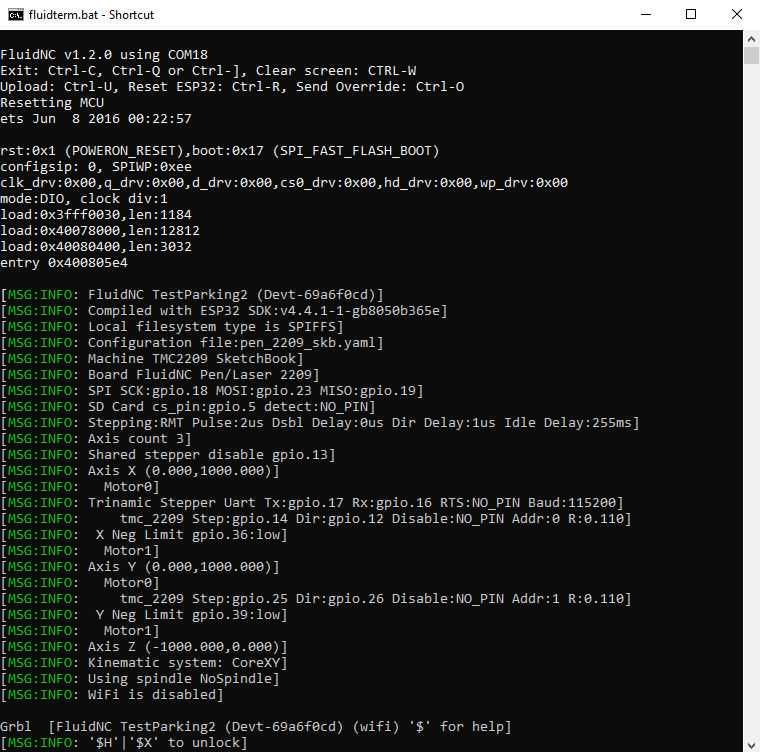Click the 'tmc_2209 Step:gpio.14 Dir:gpio.12' line
The width and height of the screenshot is (760, 752).
pyautogui.click(x=316, y=519)
